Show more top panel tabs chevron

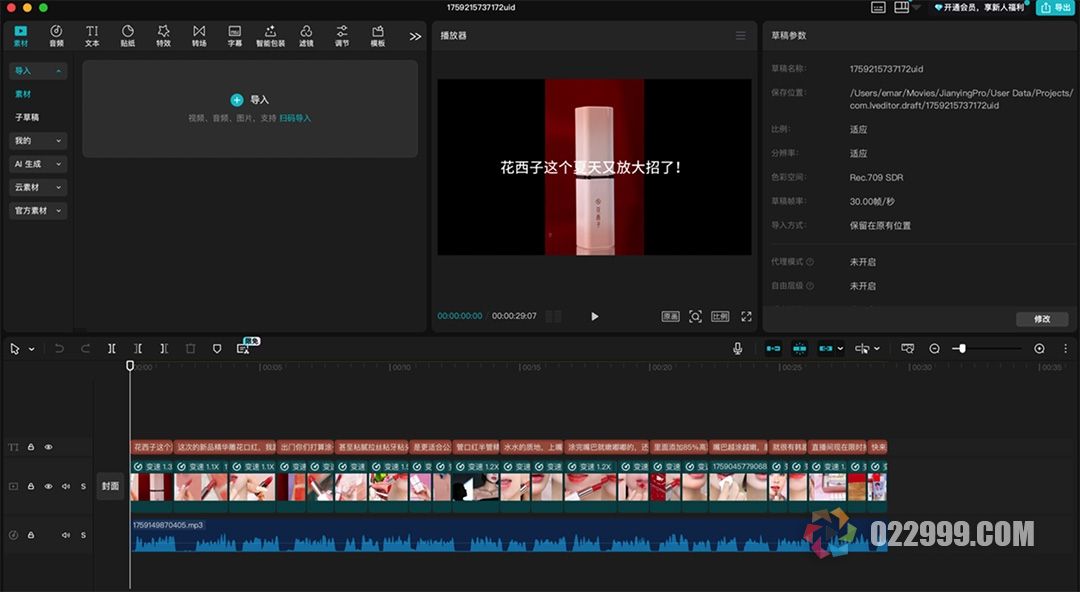(x=415, y=37)
